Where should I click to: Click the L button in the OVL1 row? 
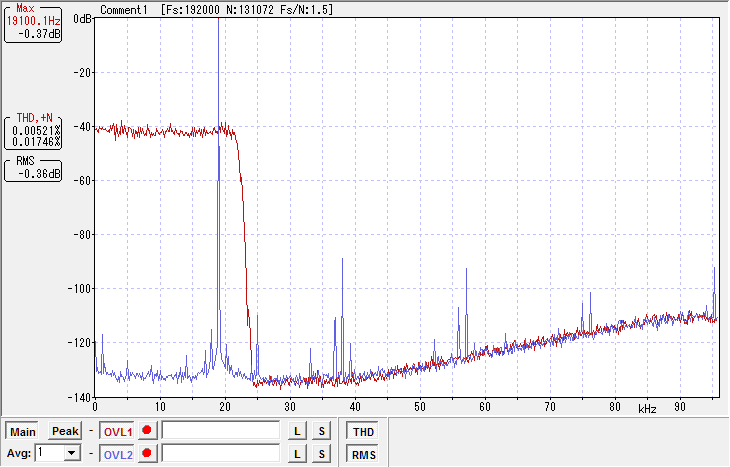297,431
